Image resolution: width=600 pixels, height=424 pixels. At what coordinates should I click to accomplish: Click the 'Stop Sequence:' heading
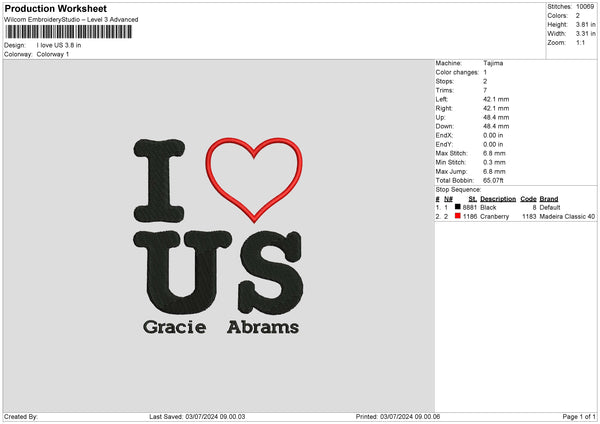458,189
